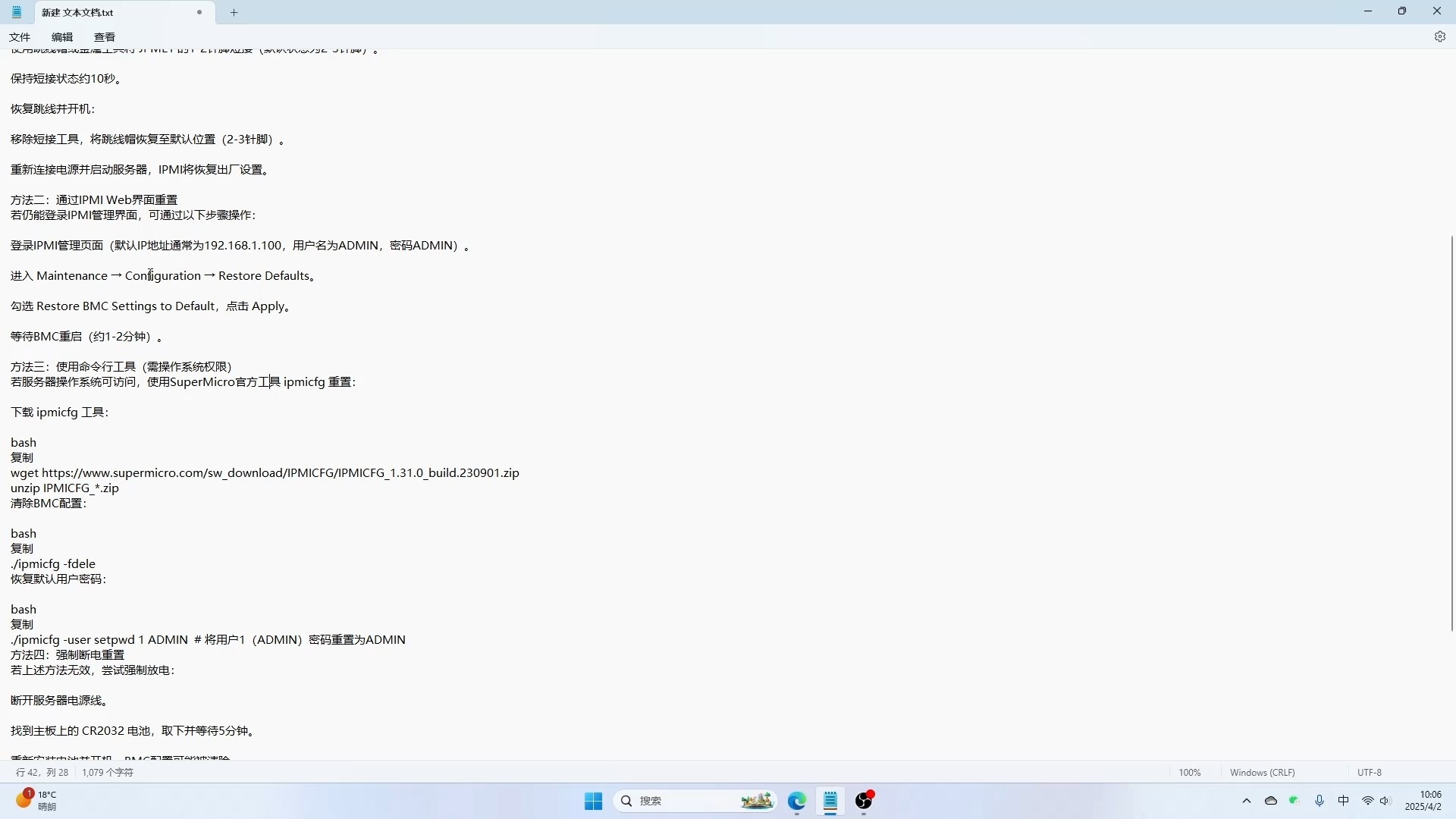This screenshot has height=819, width=1456.
Task: Click the setpwd 1 ADMIN command line
Action: [x=208, y=640]
